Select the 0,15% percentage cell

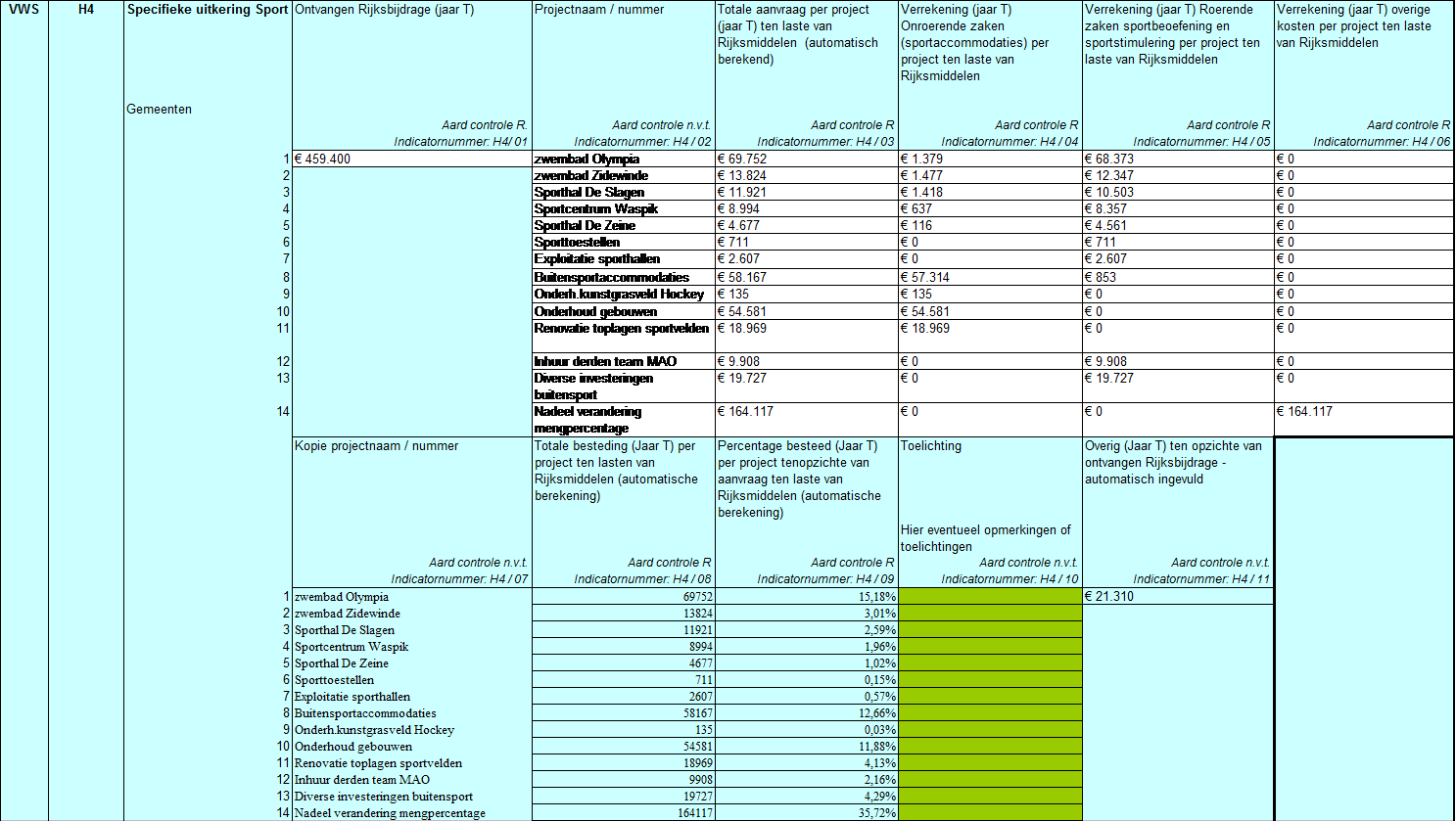[807, 680]
